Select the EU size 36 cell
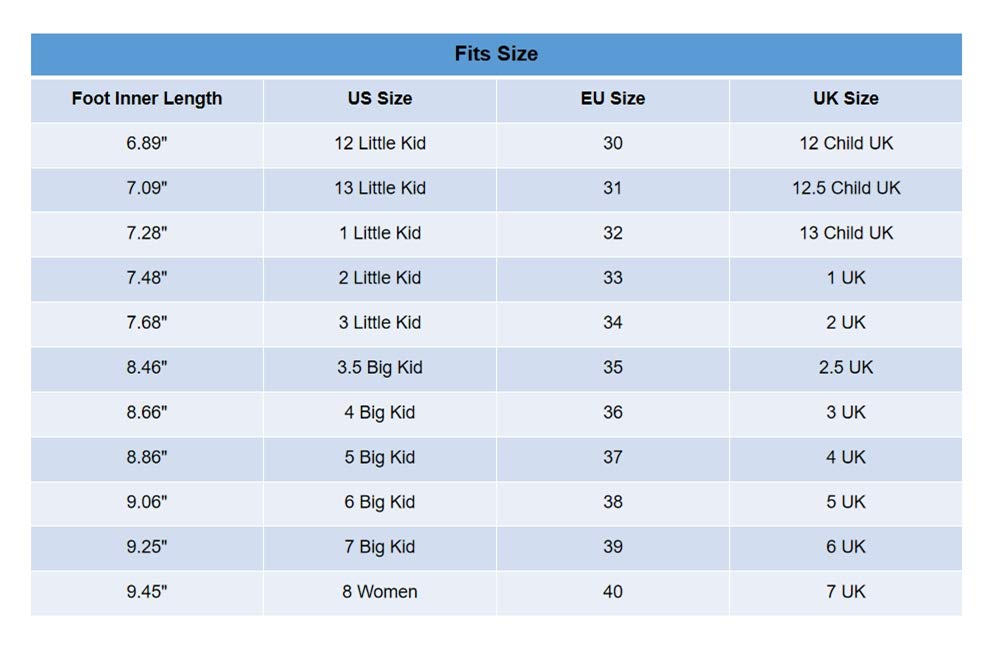This screenshot has height=650, width=1000. pos(613,412)
